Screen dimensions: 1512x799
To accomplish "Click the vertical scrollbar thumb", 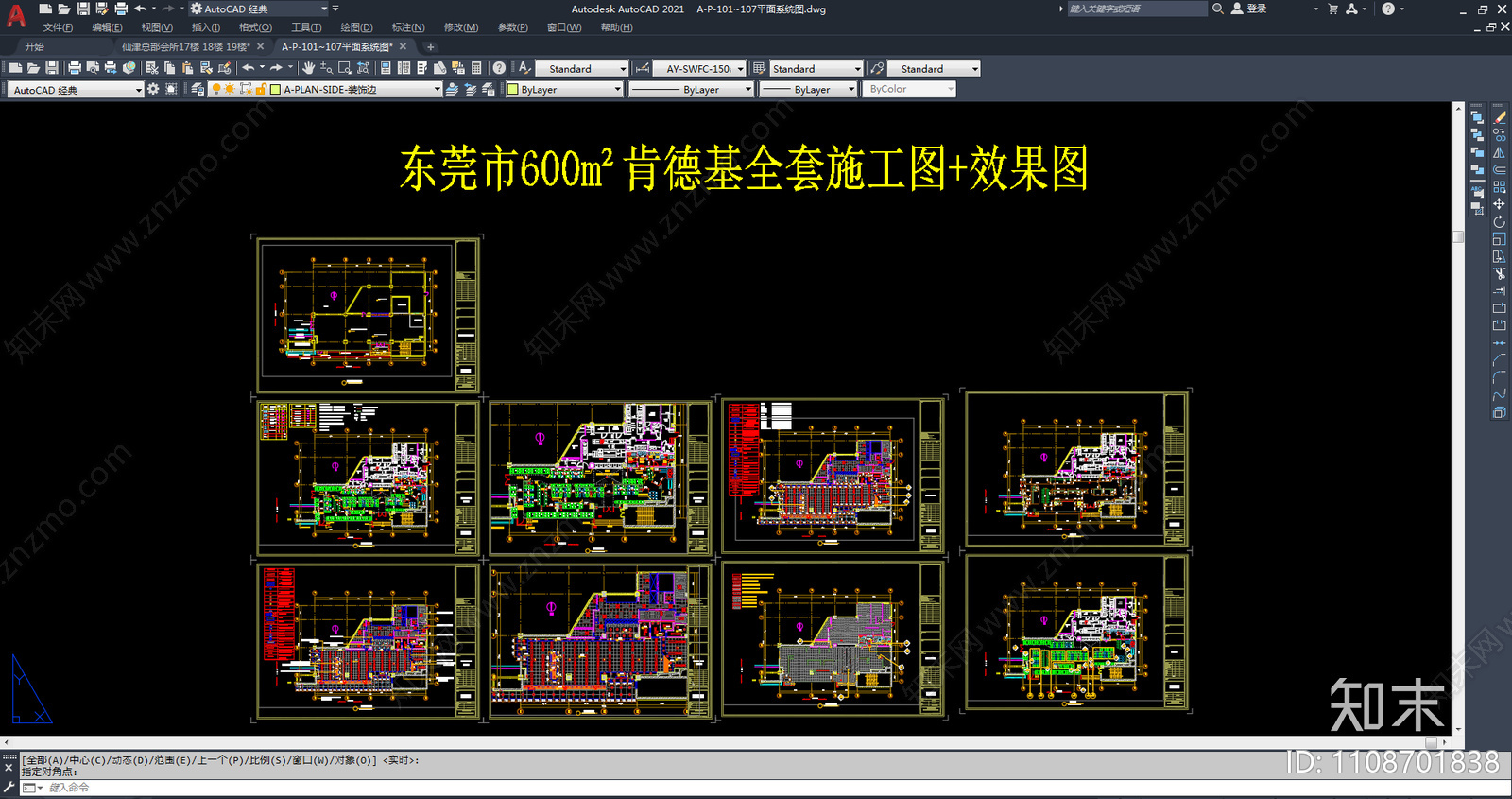I will [x=1458, y=236].
